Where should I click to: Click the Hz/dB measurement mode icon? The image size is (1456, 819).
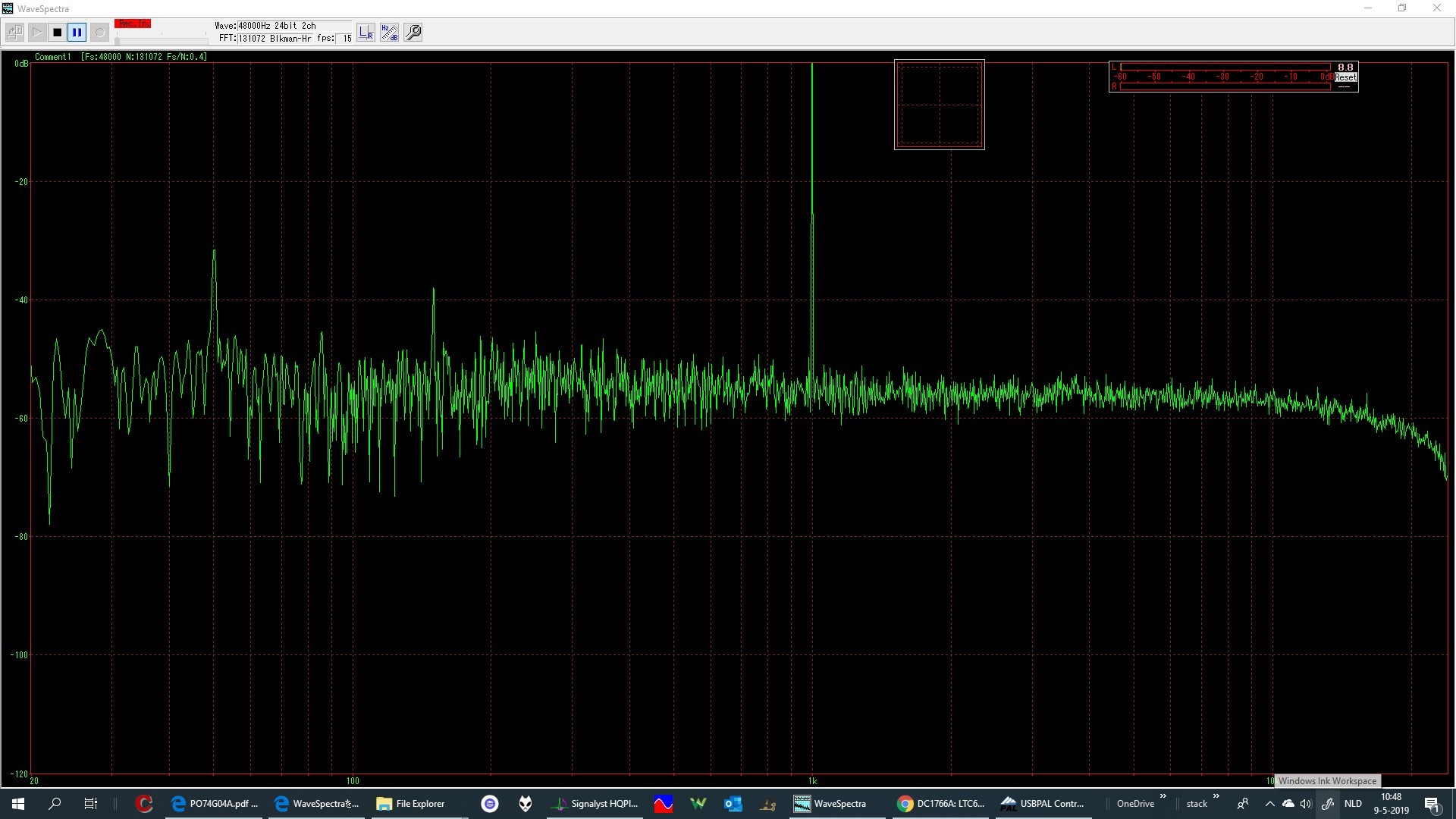coord(390,33)
